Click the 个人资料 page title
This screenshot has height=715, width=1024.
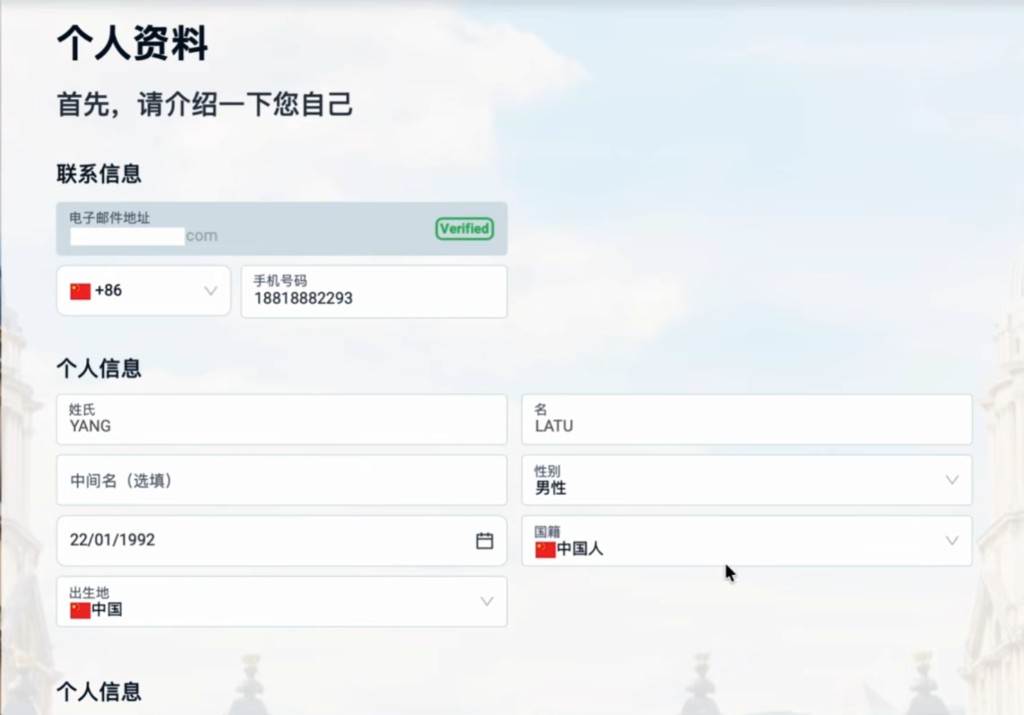coord(133,44)
